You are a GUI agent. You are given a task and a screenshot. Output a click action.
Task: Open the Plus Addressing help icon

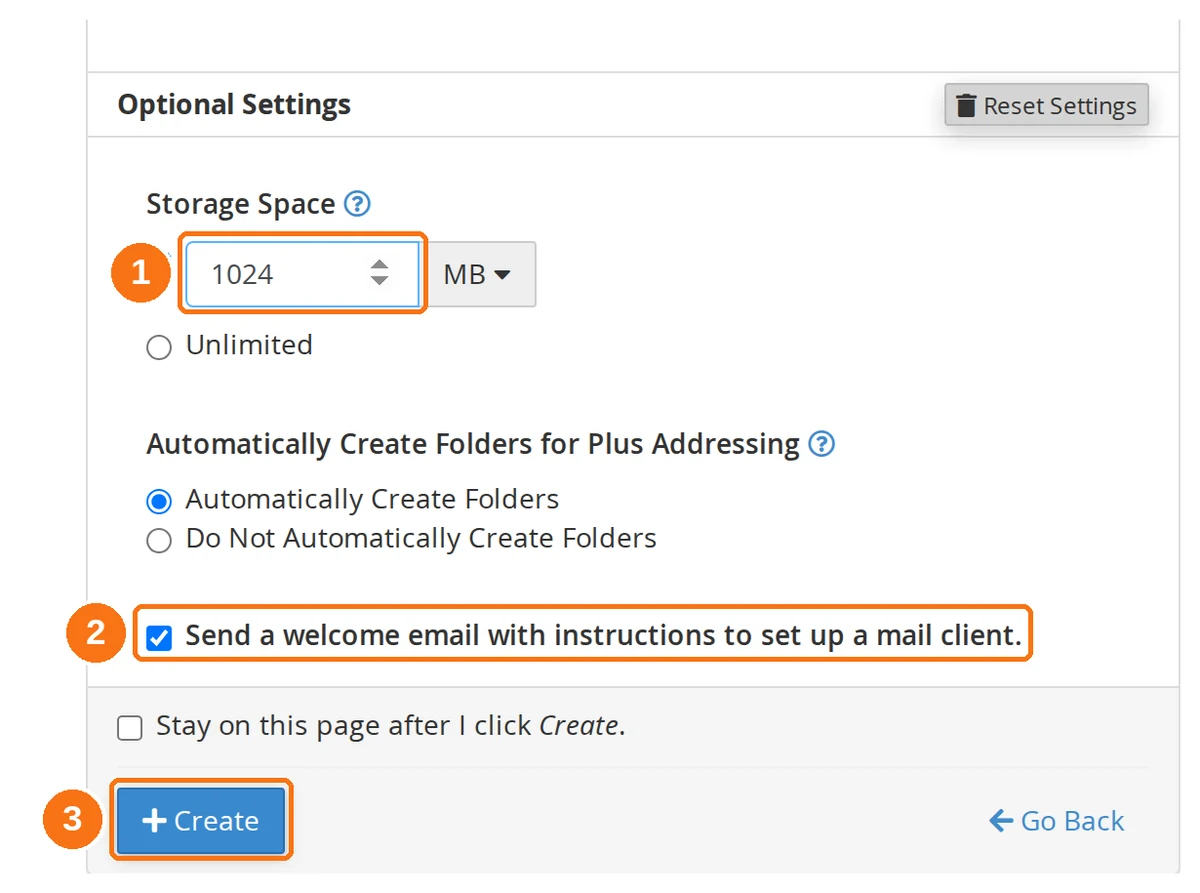click(821, 444)
